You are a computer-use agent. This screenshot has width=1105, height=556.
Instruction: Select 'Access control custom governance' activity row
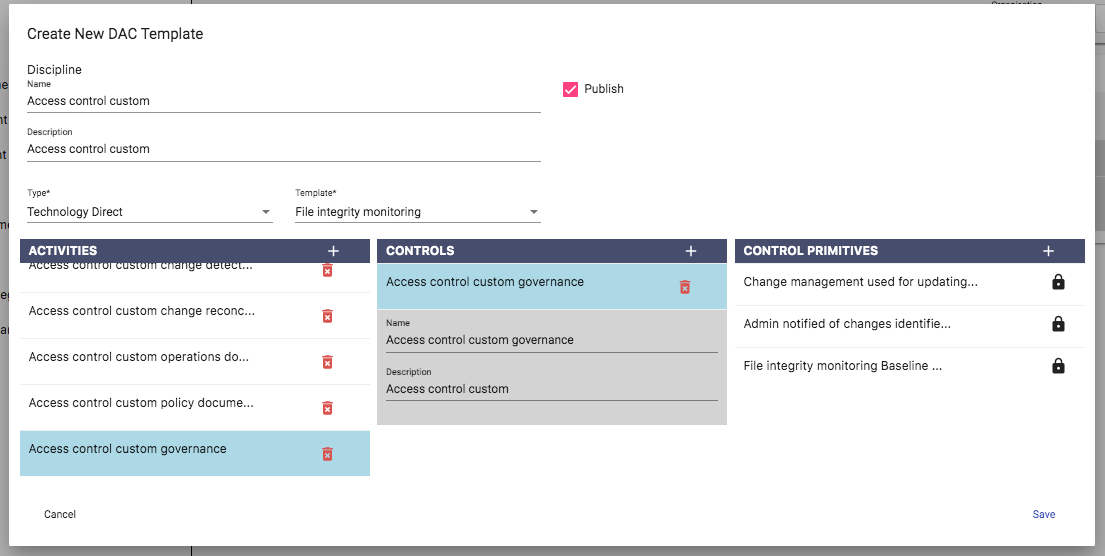195,453
